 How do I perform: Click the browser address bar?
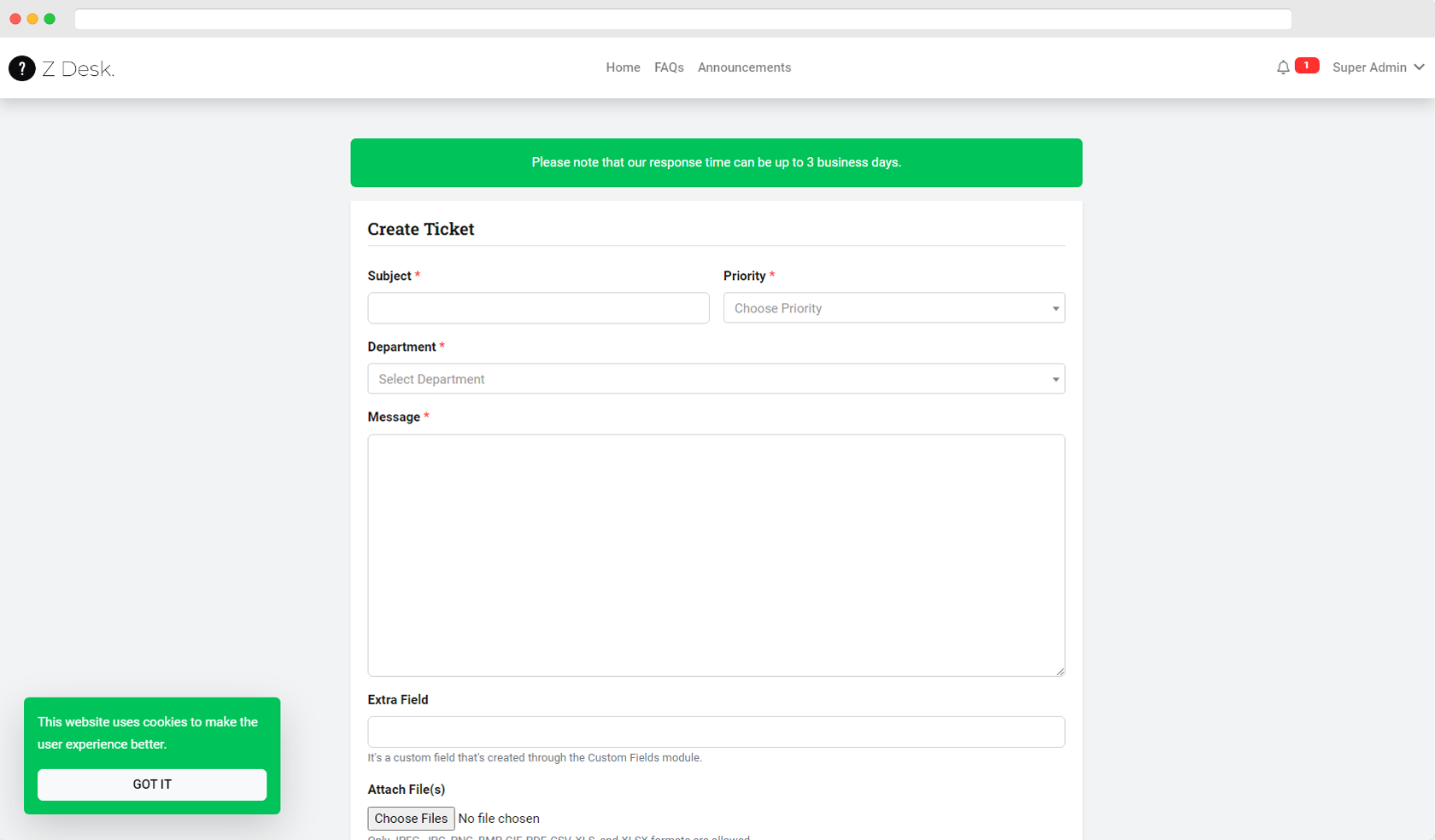coord(683,19)
